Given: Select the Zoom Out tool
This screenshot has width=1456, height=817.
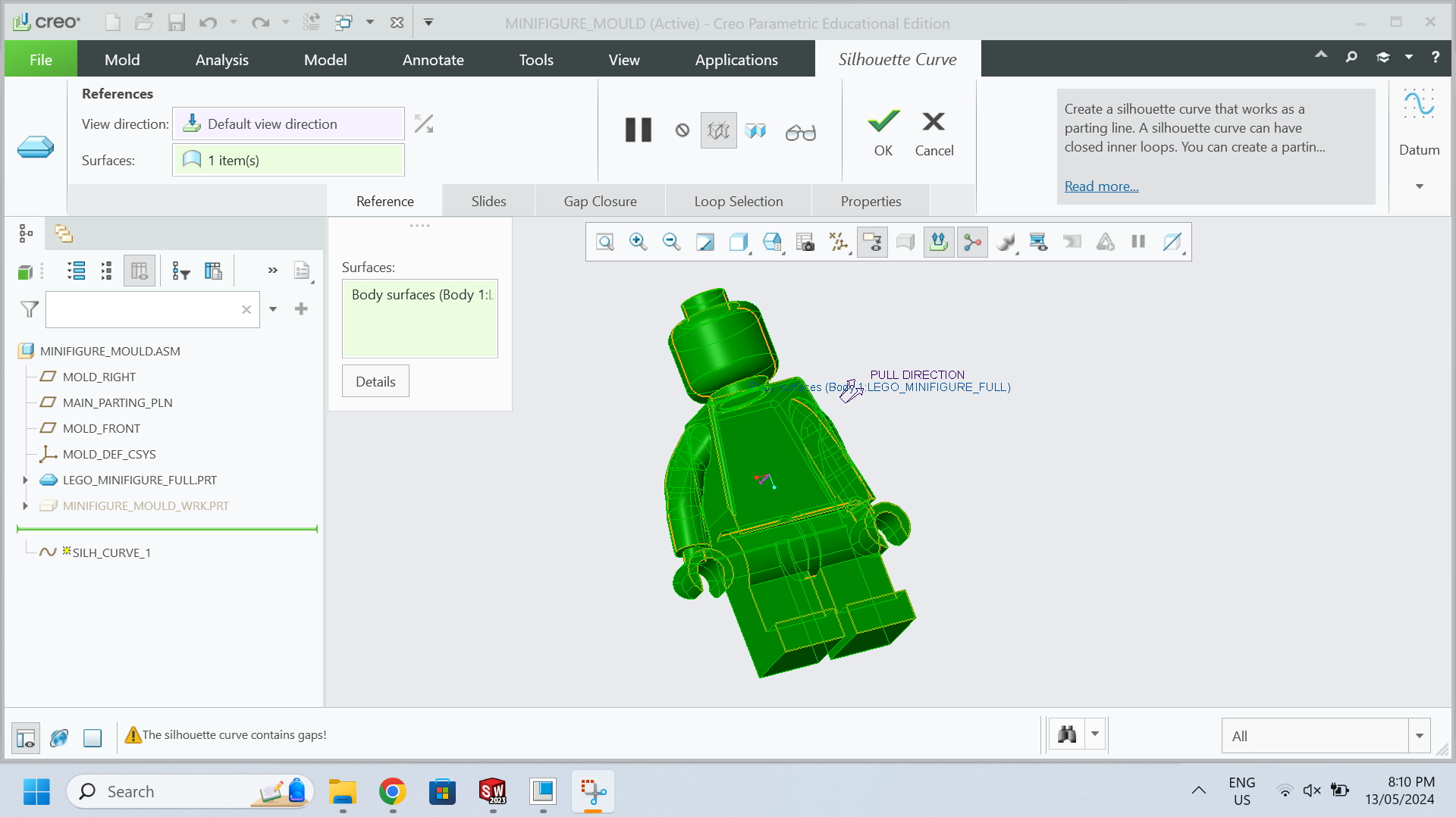Looking at the screenshot, I should point(670,242).
